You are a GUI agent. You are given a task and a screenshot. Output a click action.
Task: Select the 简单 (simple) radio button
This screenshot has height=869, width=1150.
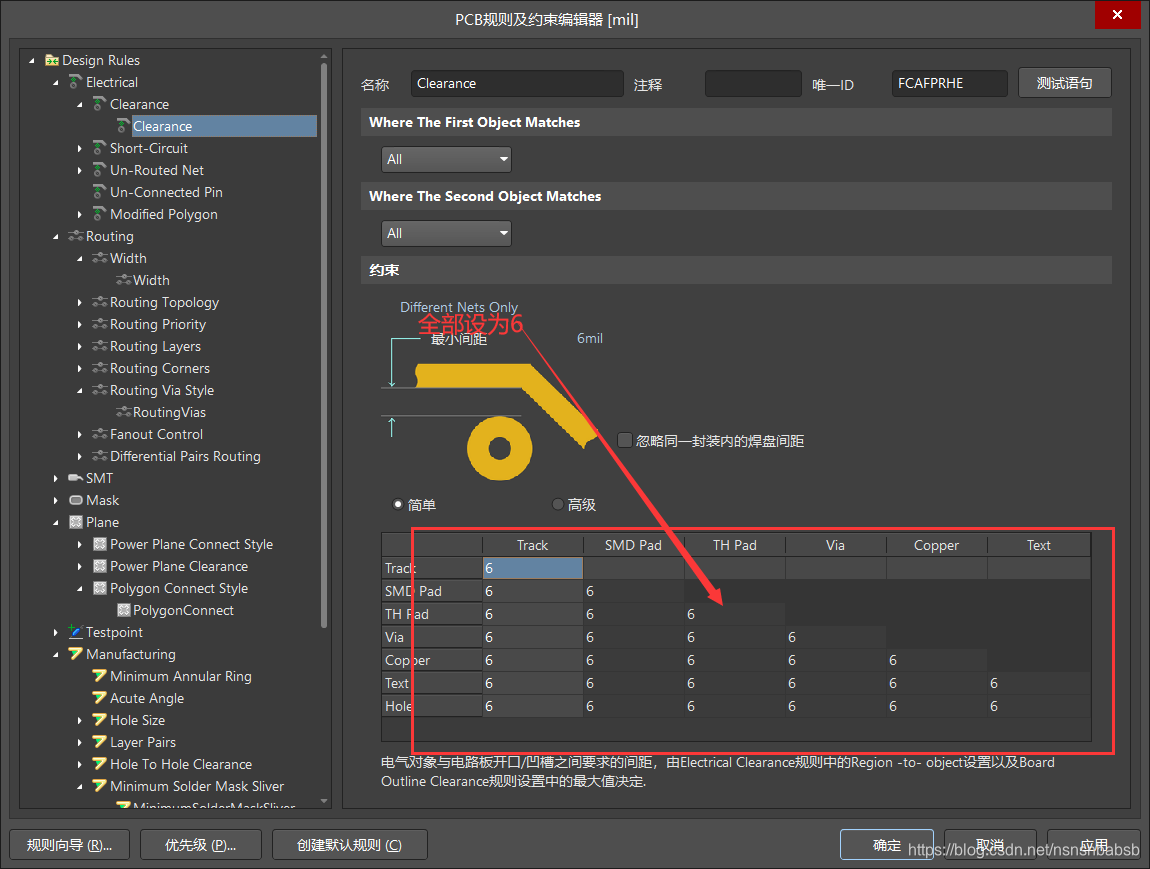pos(398,505)
